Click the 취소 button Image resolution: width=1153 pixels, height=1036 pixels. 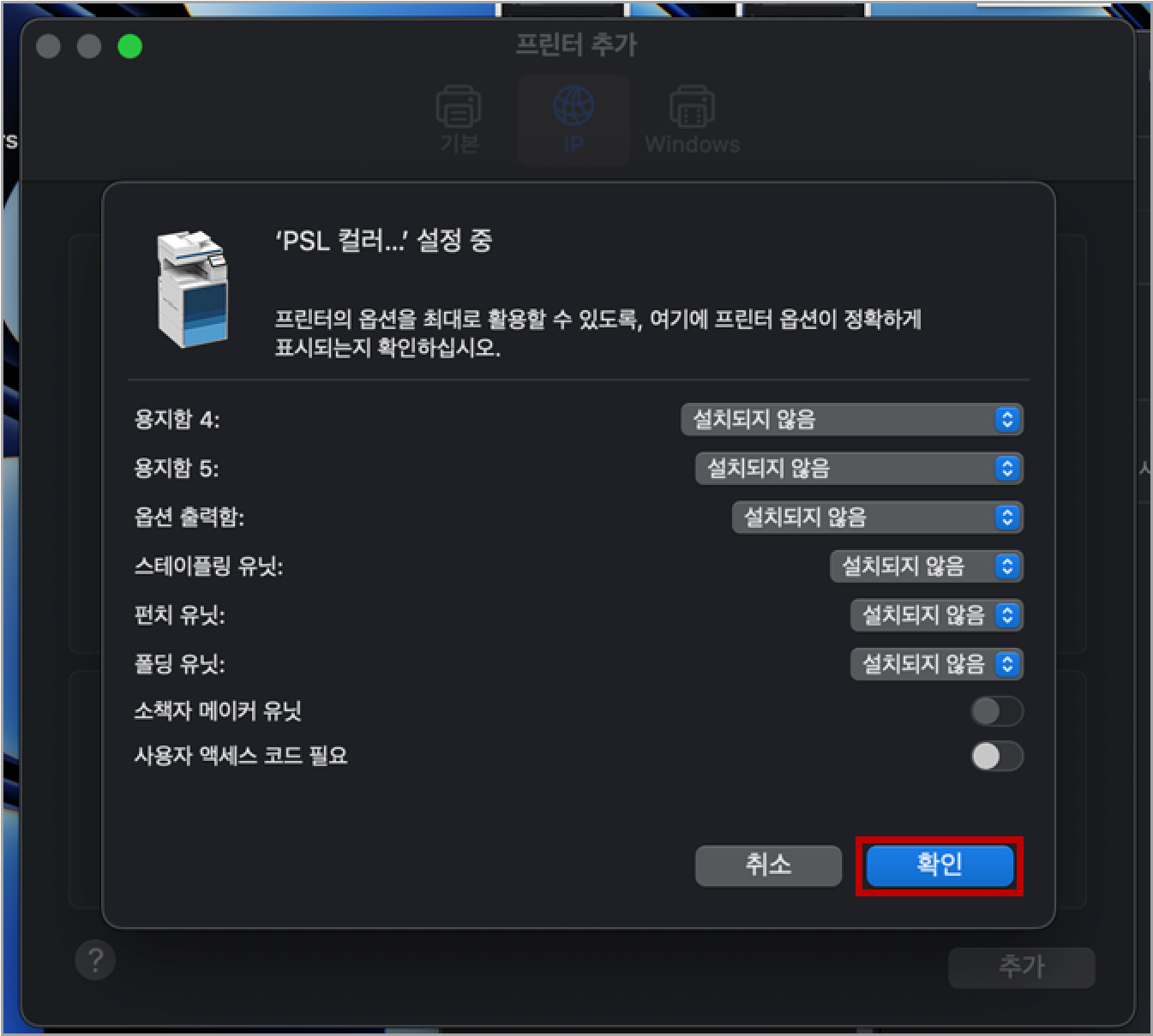768,865
